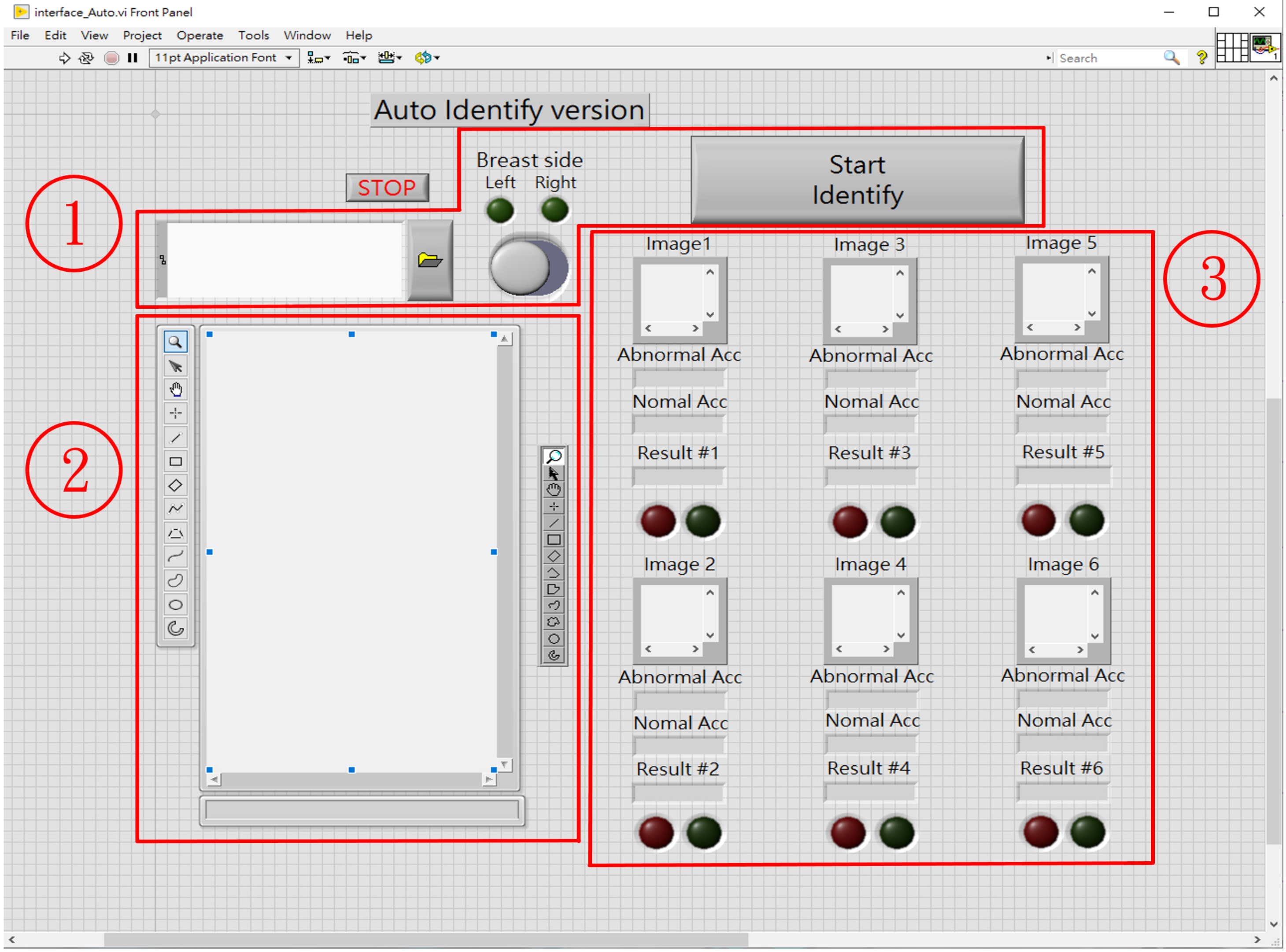Open the 11pt Application Font dropdown
The height and width of the screenshot is (952, 1286).
coord(224,58)
